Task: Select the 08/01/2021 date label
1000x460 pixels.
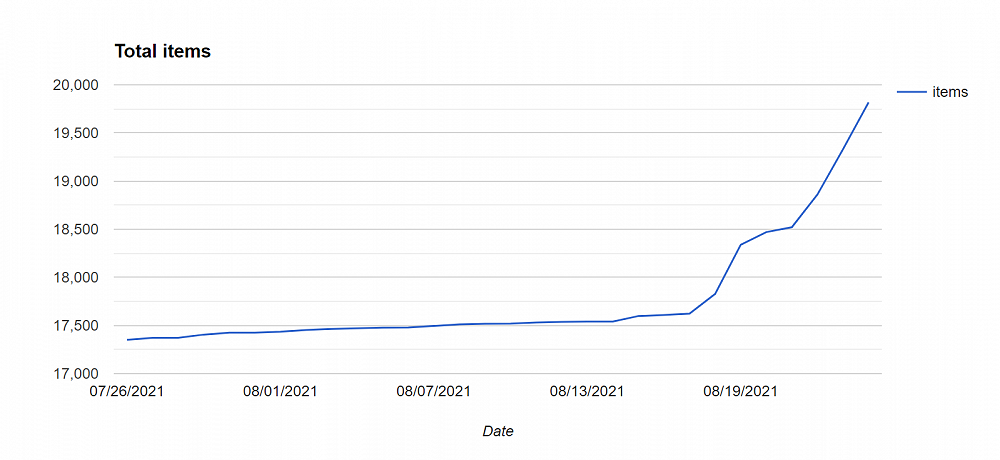Action: pos(280,391)
